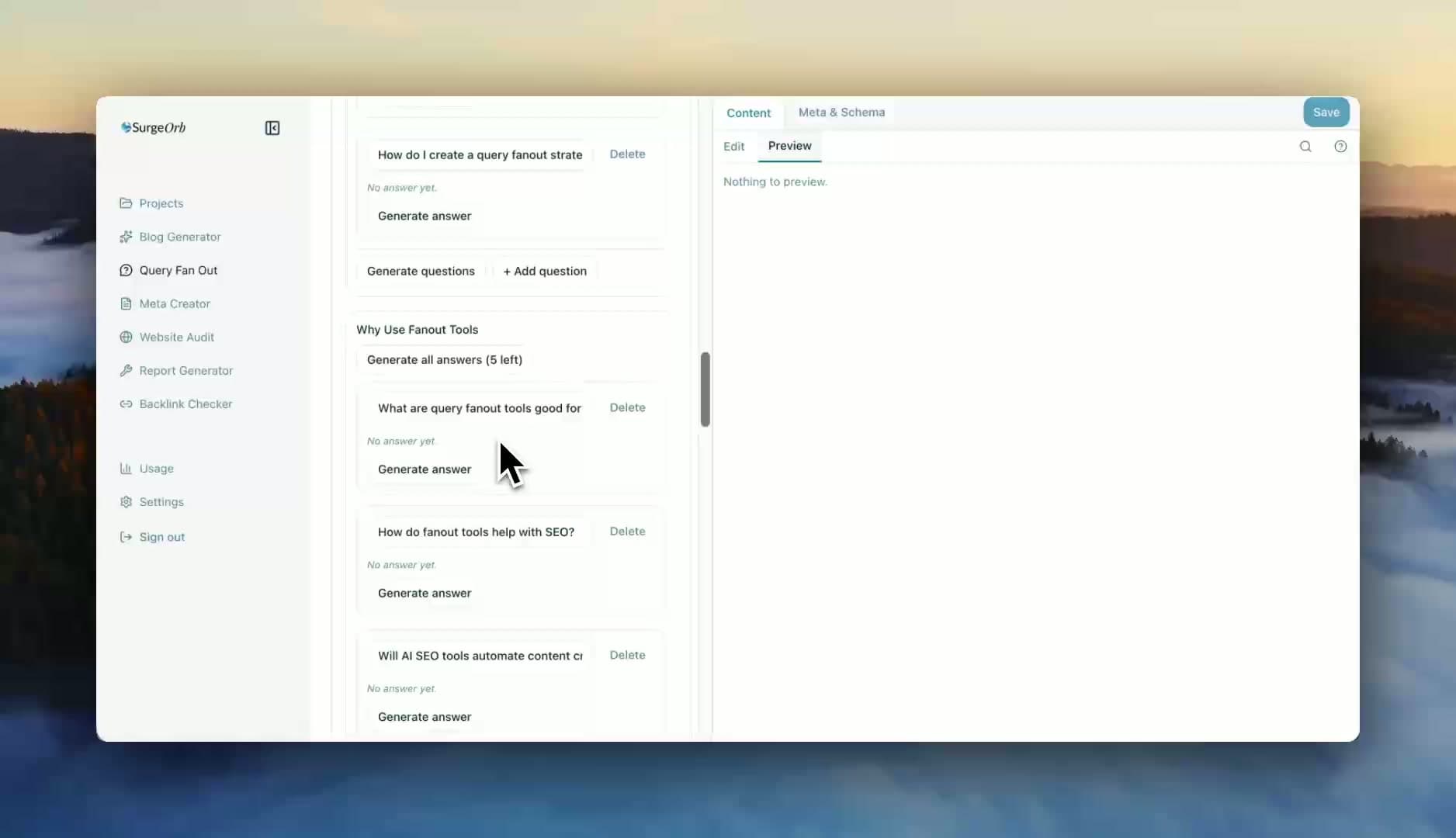Viewport: 1456px width, 838px height.
Task: Click the search magnifier icon
Action: [1305, 146]
